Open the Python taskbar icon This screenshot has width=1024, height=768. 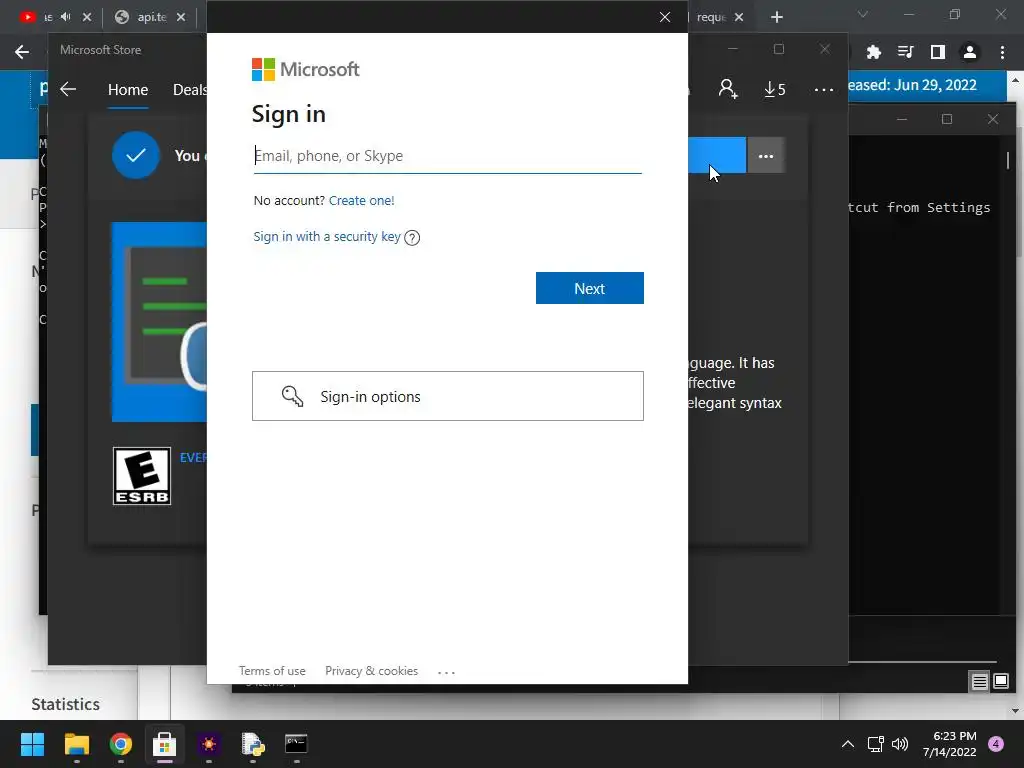pyautogui.click(x=252, y=744)
